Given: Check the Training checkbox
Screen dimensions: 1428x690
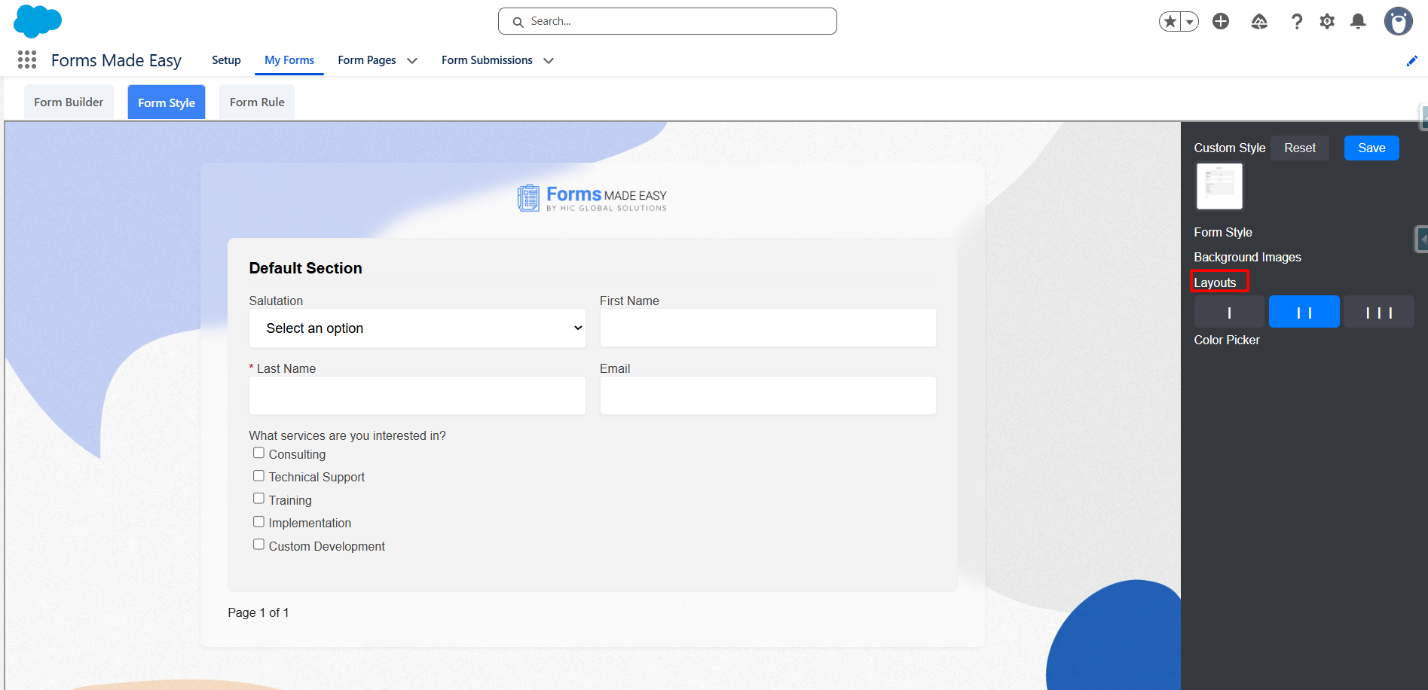Looking at the screenshot, I should (259, 499).
